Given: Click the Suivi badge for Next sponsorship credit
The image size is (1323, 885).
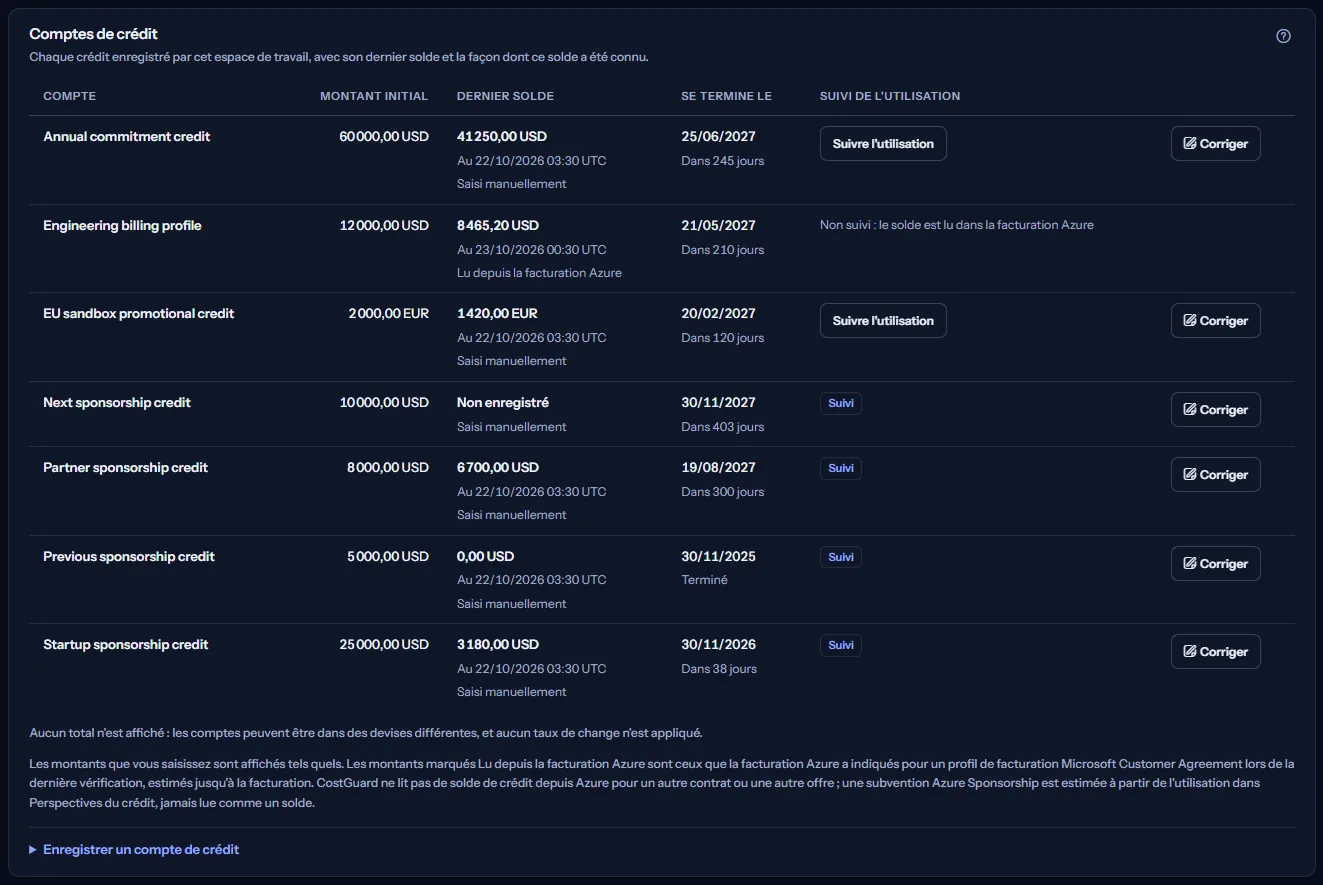Looking at the screenshot, I should pyautogui.click(x=841, y=403).
